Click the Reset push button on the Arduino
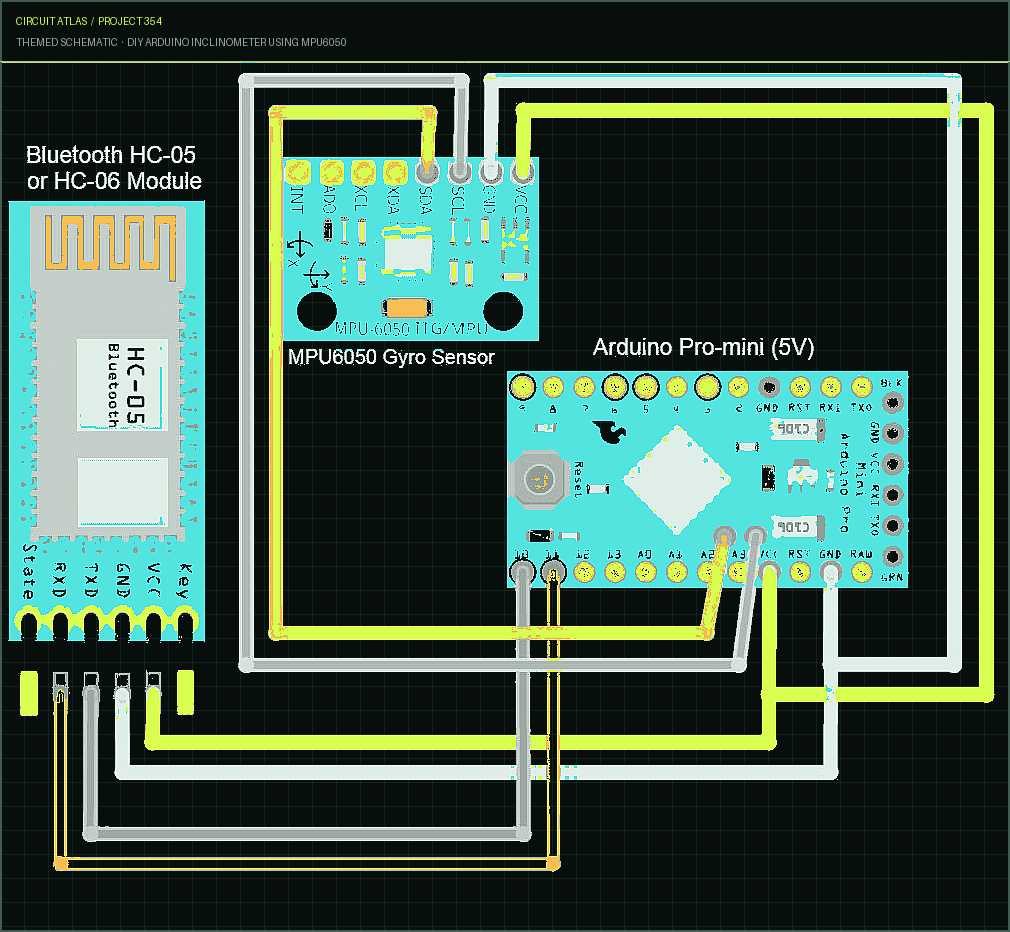The image size is (1010, 932). (x=538, y=479)
